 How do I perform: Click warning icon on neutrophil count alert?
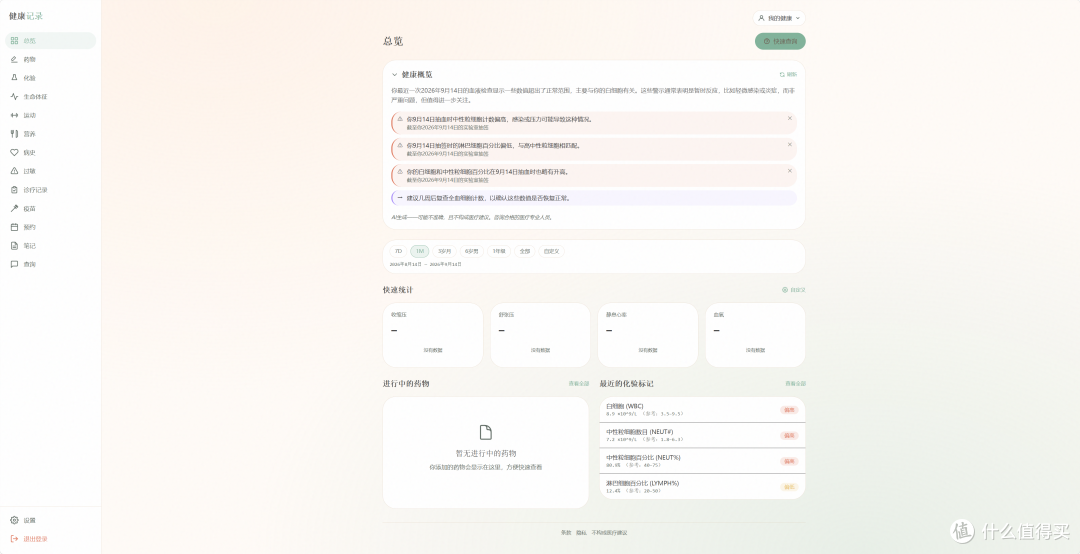(x=399, y=119)
